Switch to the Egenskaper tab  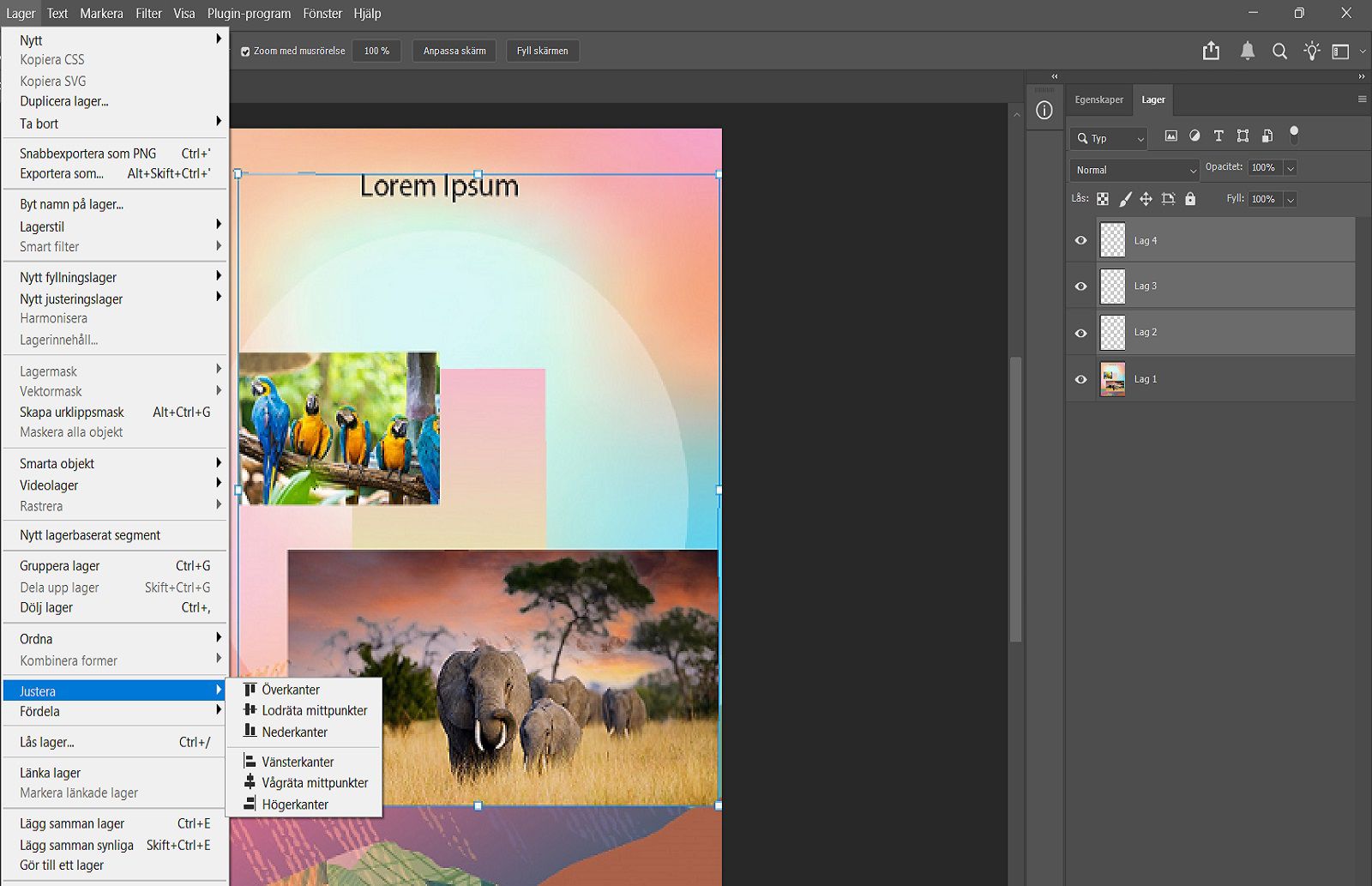[x=1098, y=99]
